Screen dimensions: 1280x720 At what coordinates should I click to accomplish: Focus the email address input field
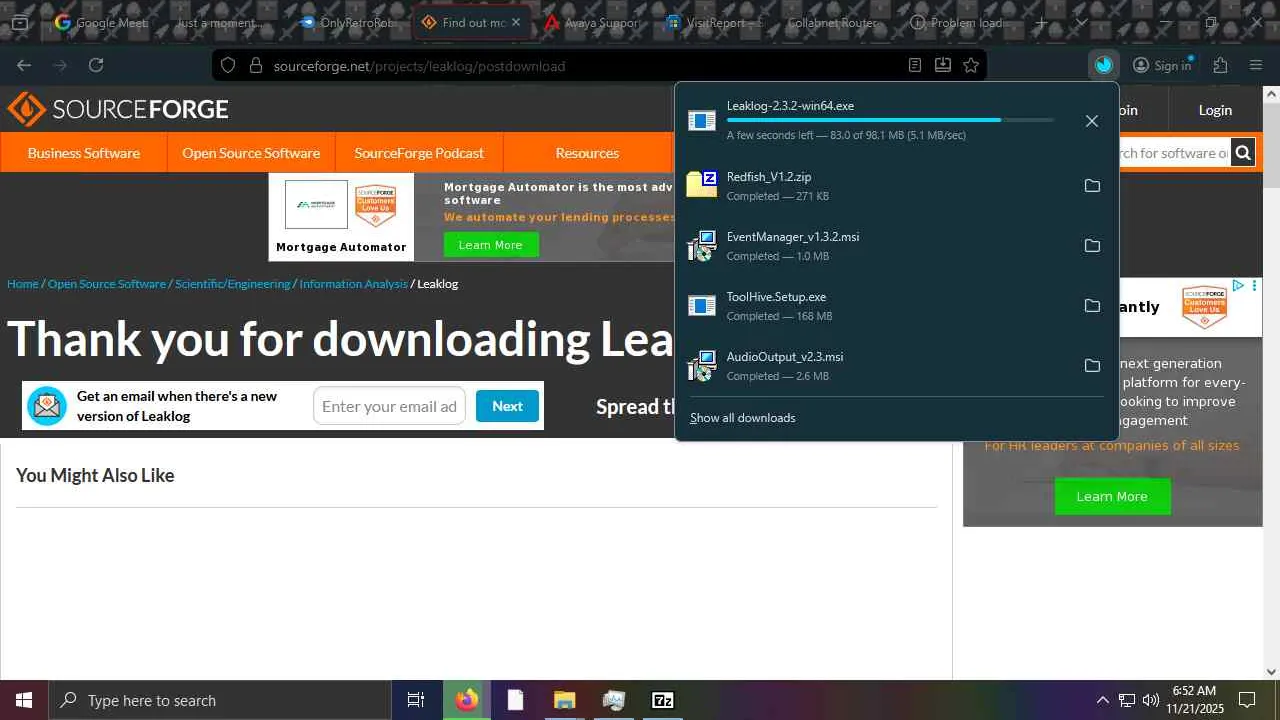click(x=389, y=406)
